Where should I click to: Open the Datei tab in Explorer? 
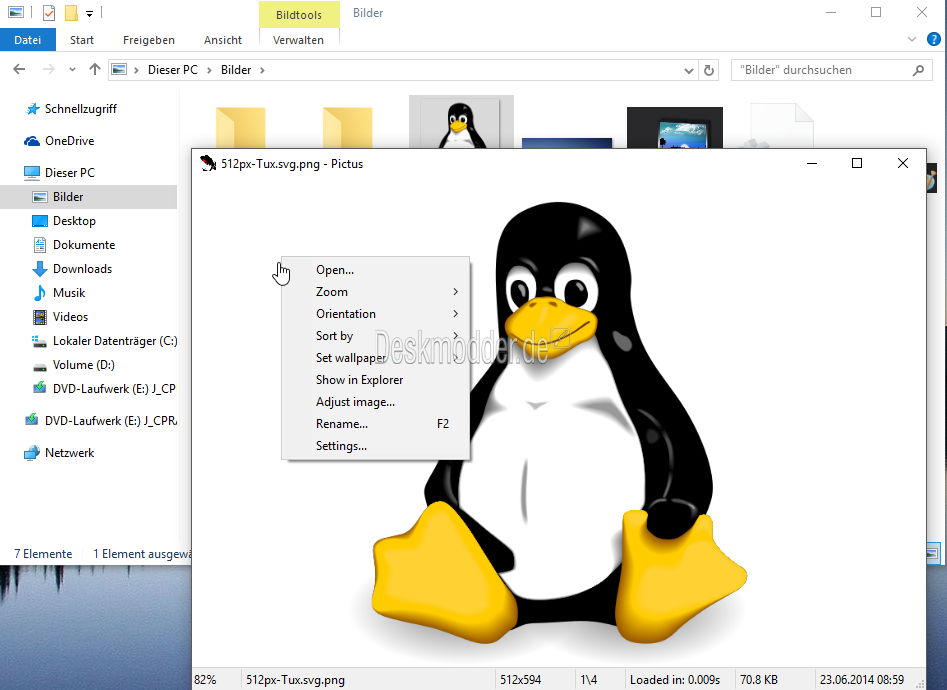point(28,40)
